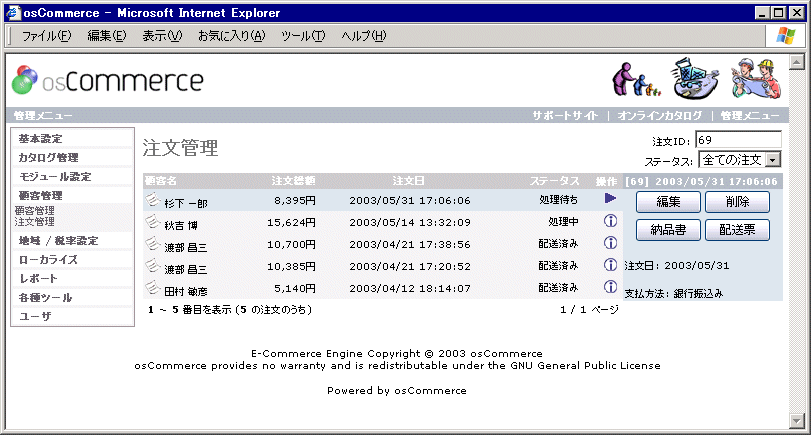
Task: Select the customer name 田村 敏彦
Action: tap(186, 292)
